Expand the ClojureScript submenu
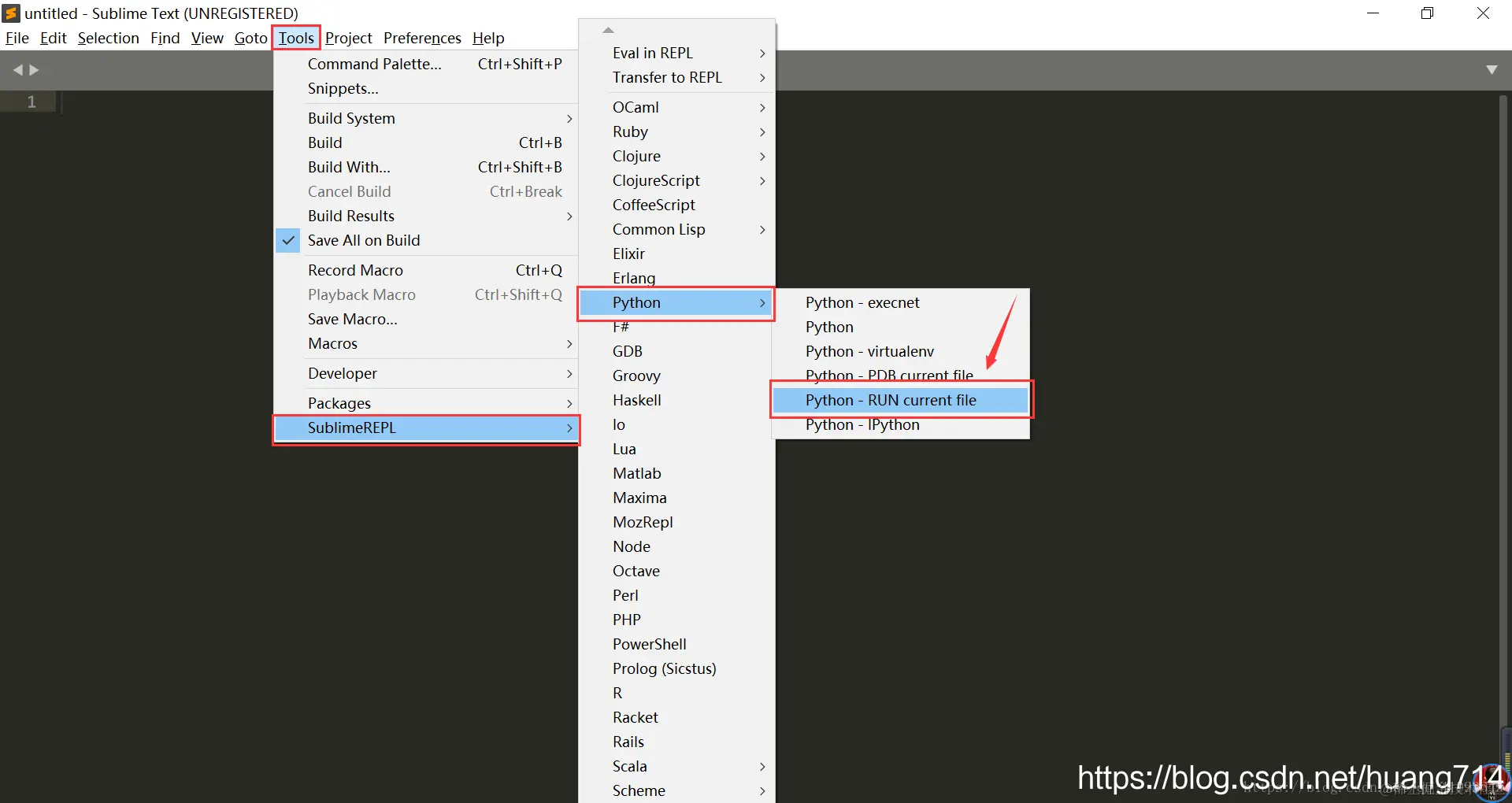The height and width of the screenshot is (803, 1512). pyautogui.click(x=676, y=180)
